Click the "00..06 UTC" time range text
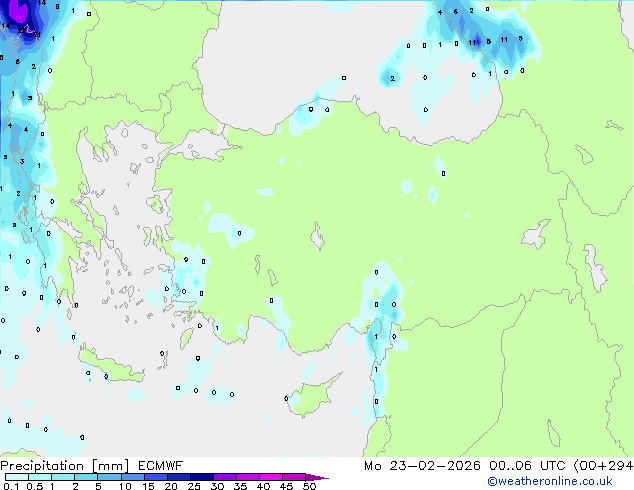634x490 pixels. point(527,466)
